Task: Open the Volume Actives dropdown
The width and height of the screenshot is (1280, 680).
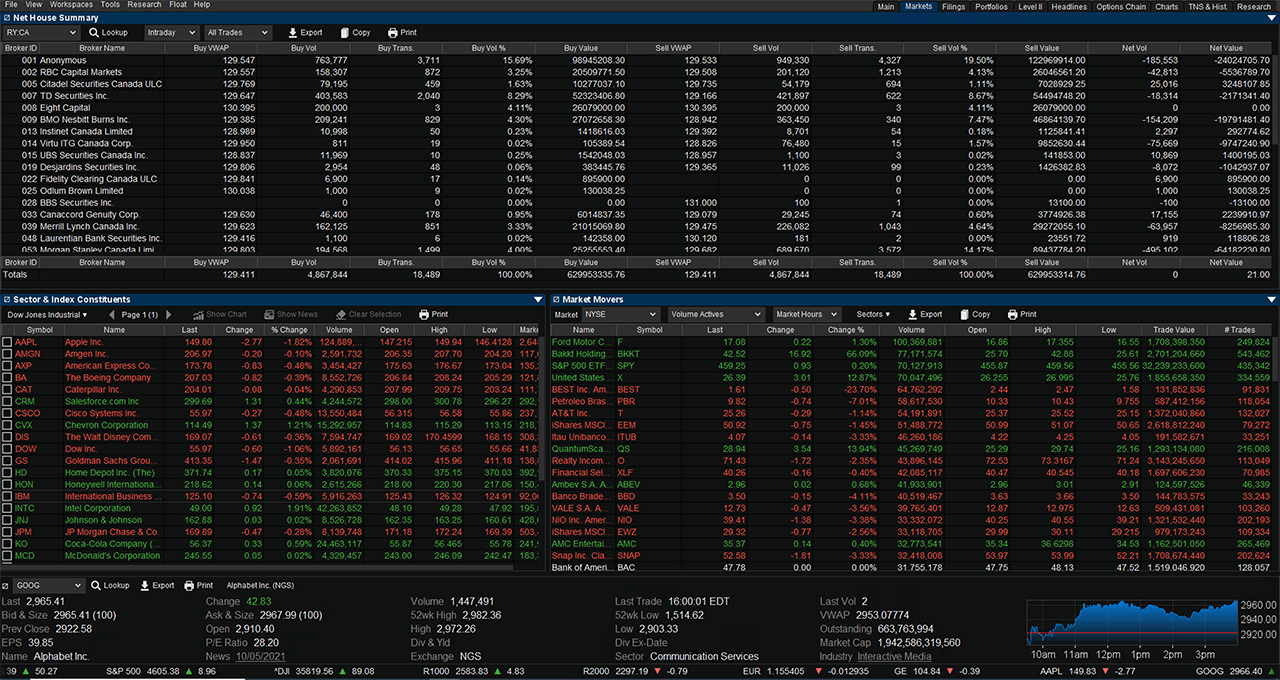Action: [x=716, y=314]
